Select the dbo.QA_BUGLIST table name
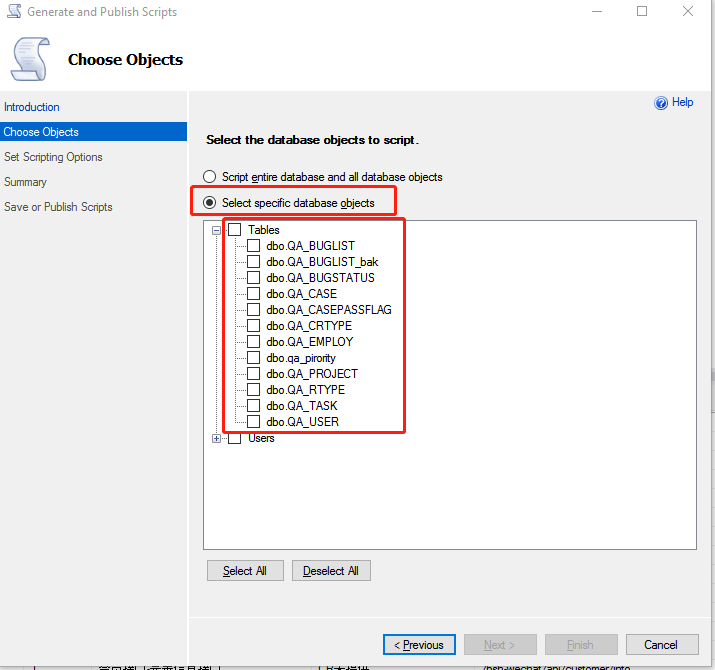 pos(310,246)
